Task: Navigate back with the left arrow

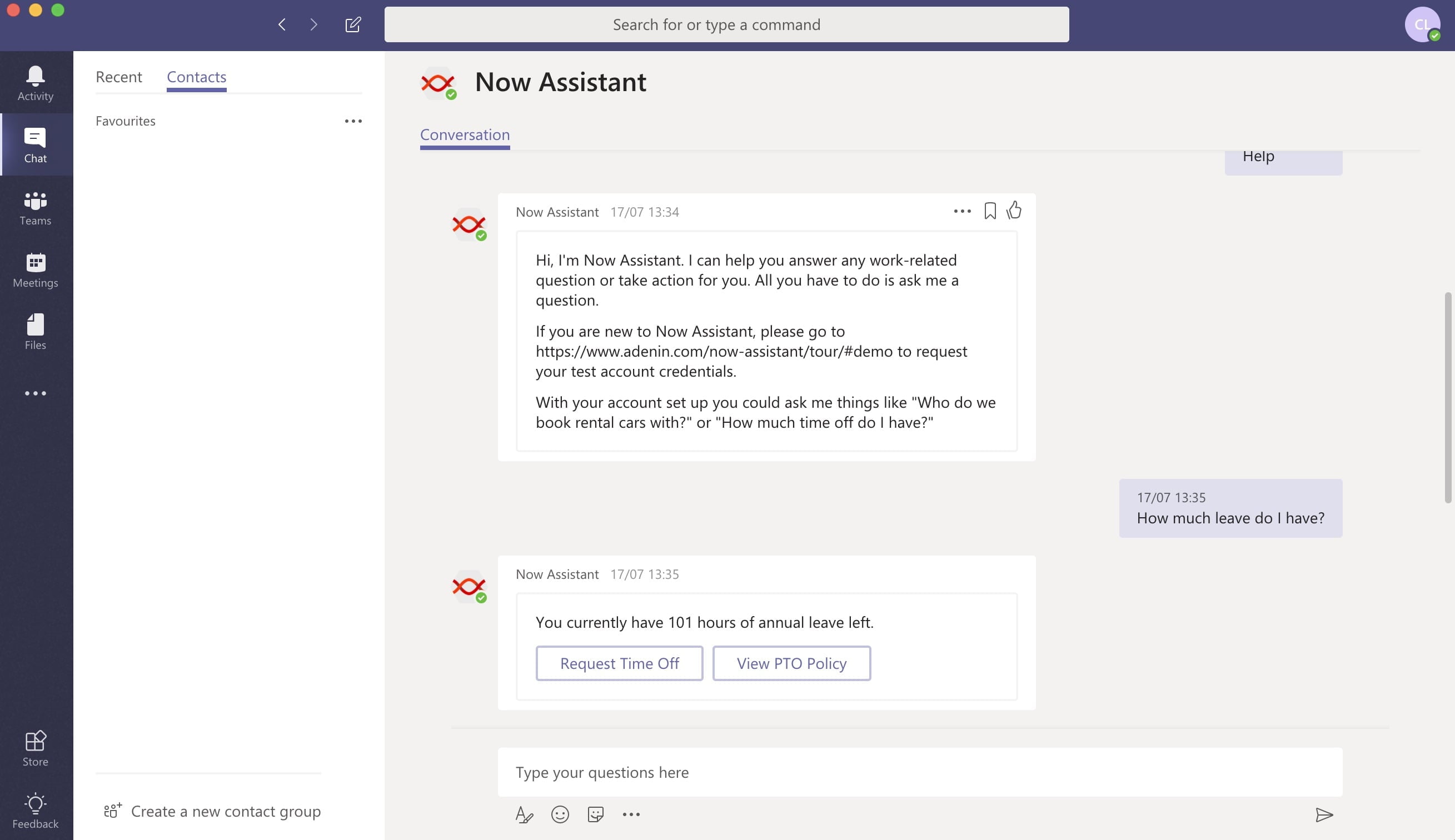Action: pos(282,24)
